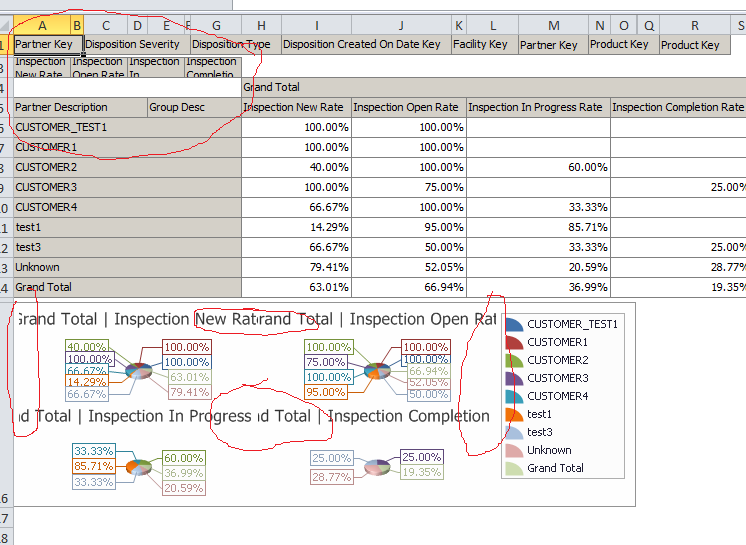Click the test3 legend entry text
This screenshot has height=545, width=746.
coord(540,432)
